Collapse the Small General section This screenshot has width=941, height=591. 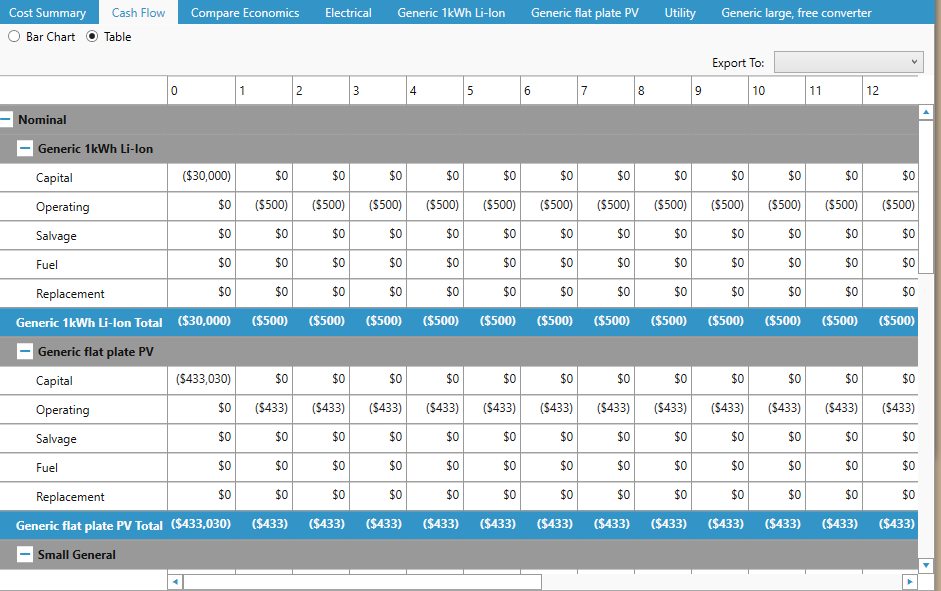[24, 554]
